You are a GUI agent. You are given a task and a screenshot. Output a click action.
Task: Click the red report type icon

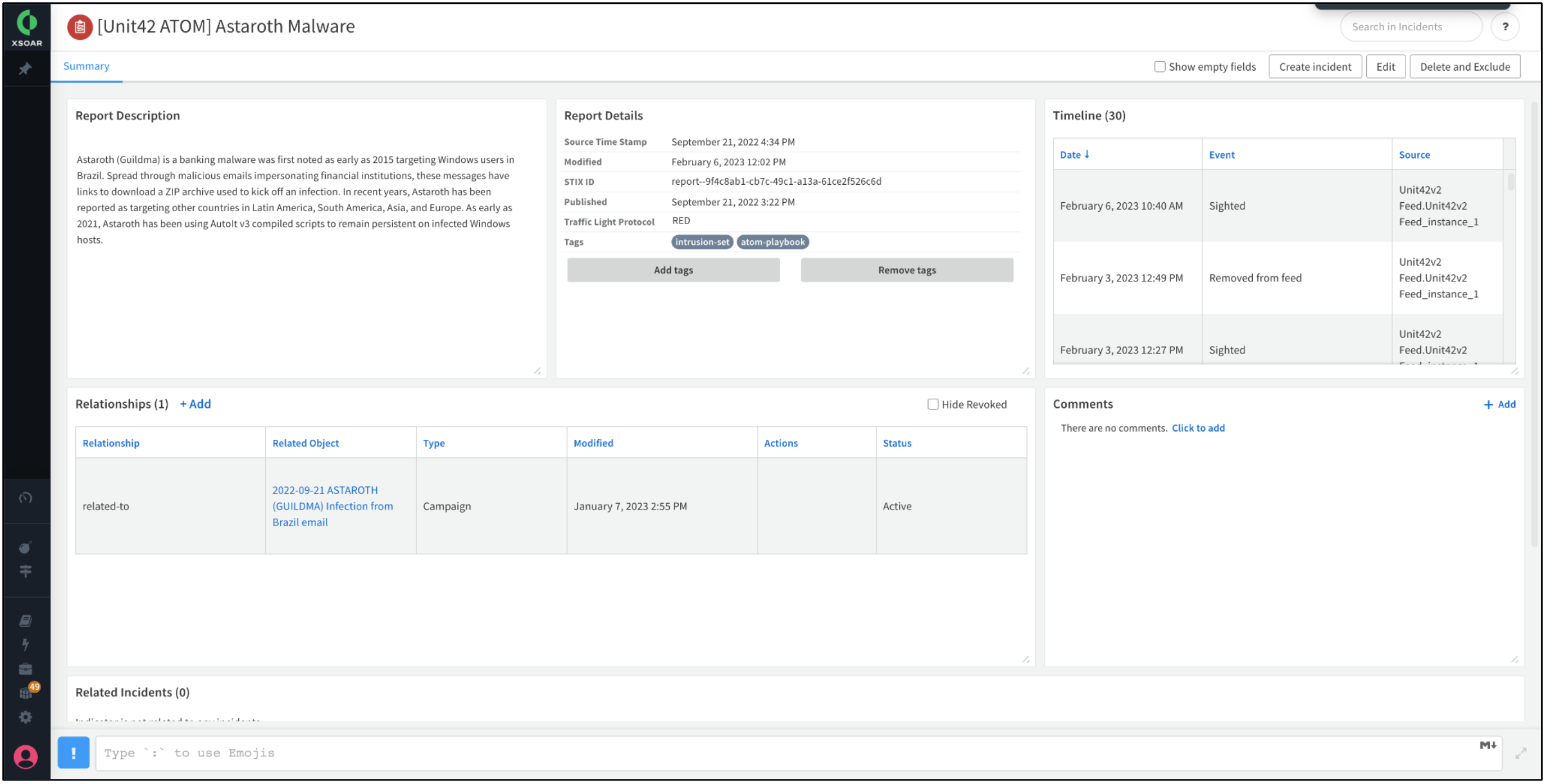click(80, 27)
